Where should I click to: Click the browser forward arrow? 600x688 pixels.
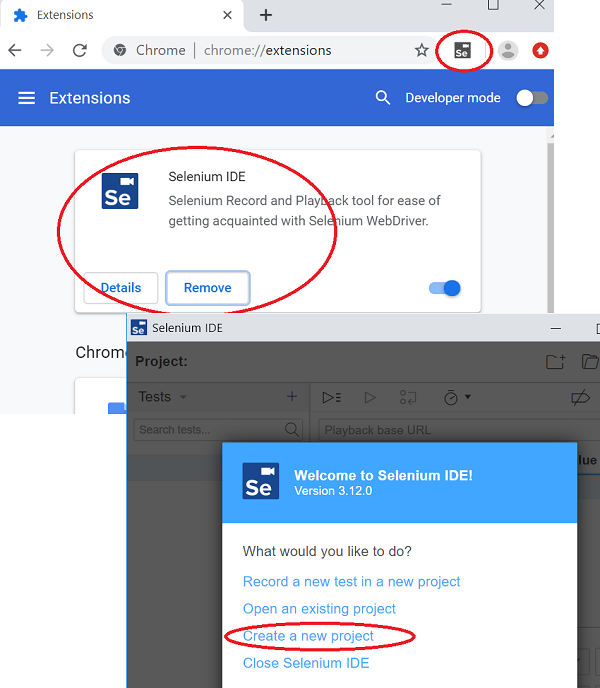47,50
